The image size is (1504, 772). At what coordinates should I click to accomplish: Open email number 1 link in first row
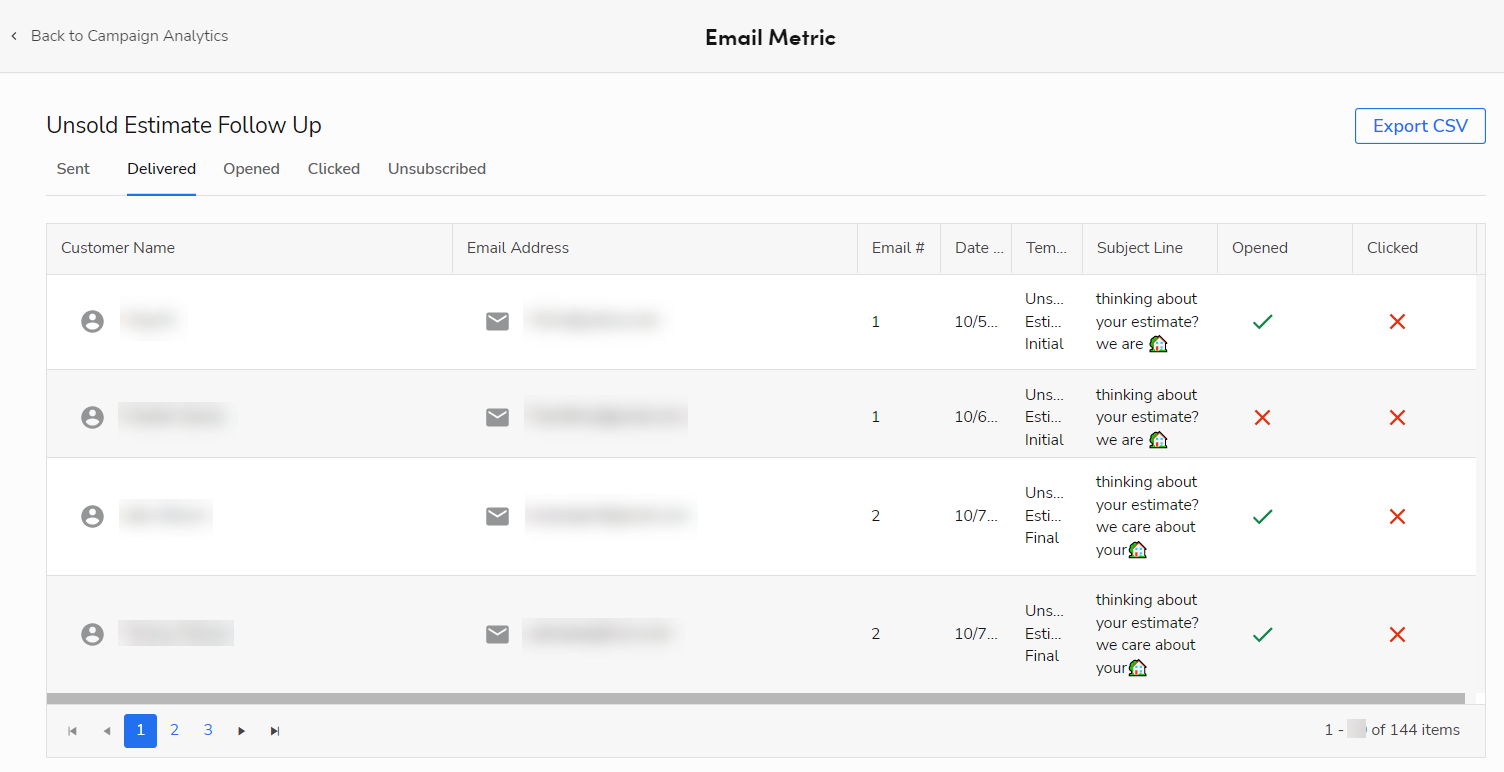[x=875, y=321]
